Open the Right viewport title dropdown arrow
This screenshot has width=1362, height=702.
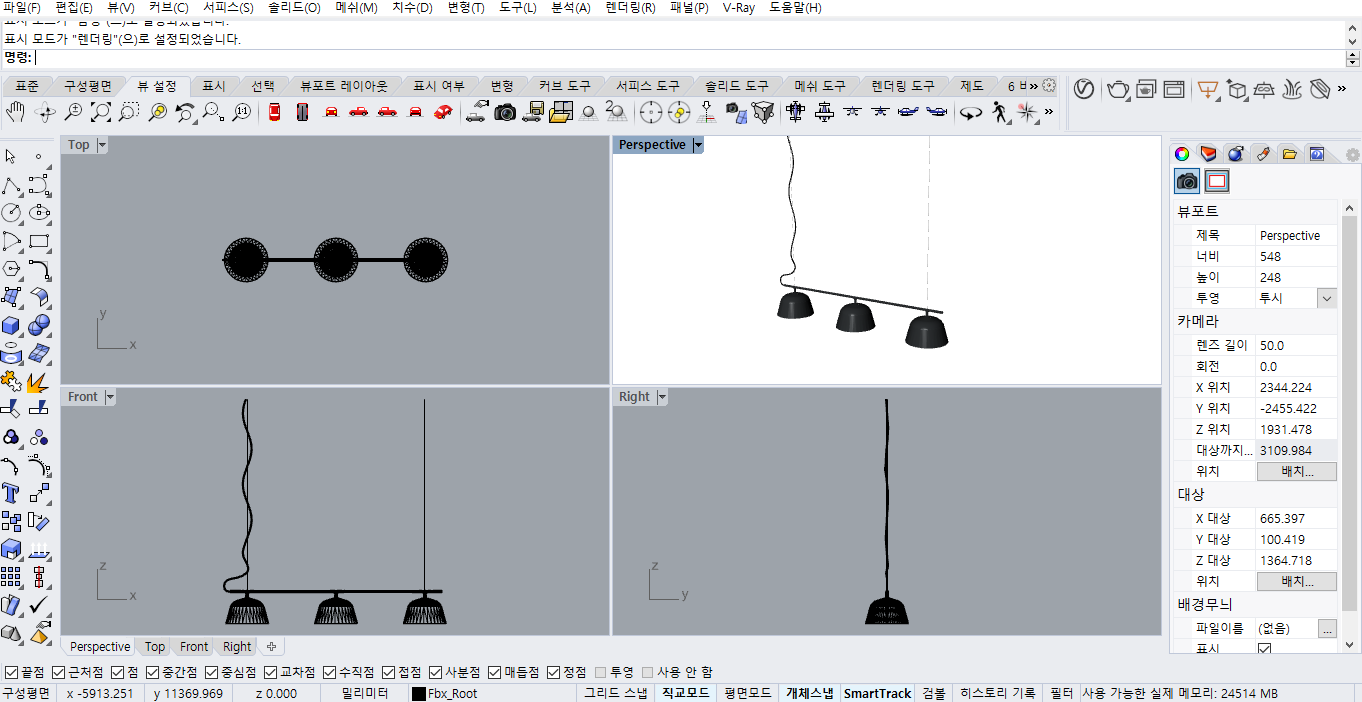coord(661,397)
